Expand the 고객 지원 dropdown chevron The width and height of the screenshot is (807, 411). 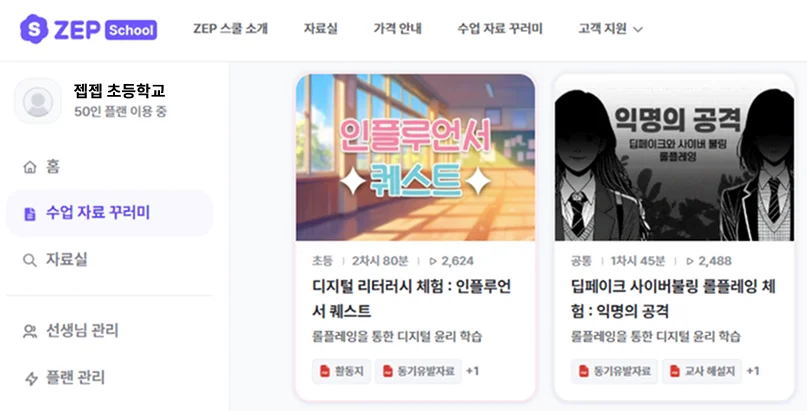[638, 30]
